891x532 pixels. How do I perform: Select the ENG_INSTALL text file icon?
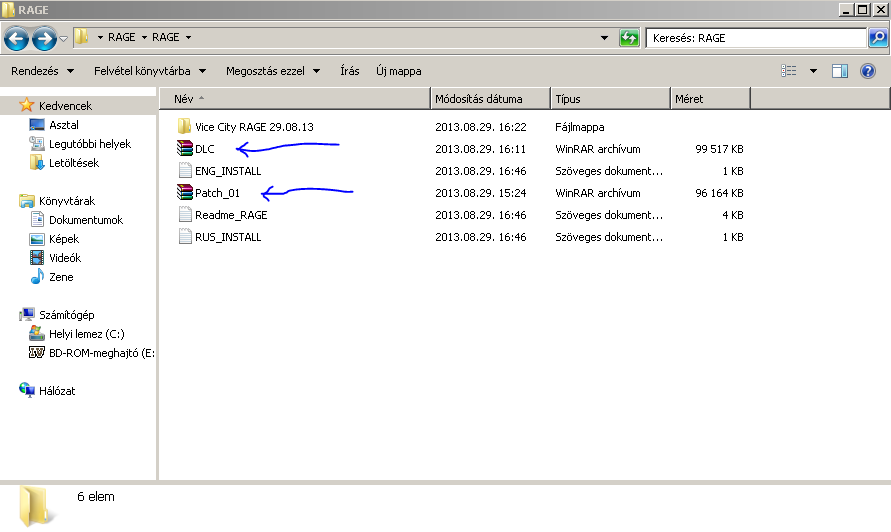pyautogui.click(x=185, y=171)
